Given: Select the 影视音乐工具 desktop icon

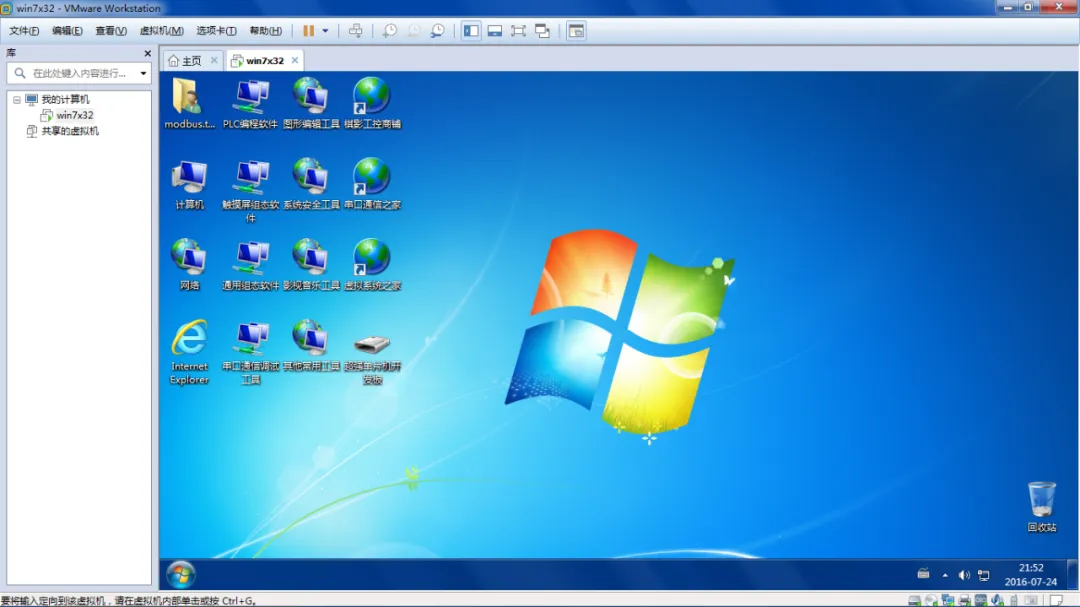Looking at the screenshot, I should coord(311,265).
